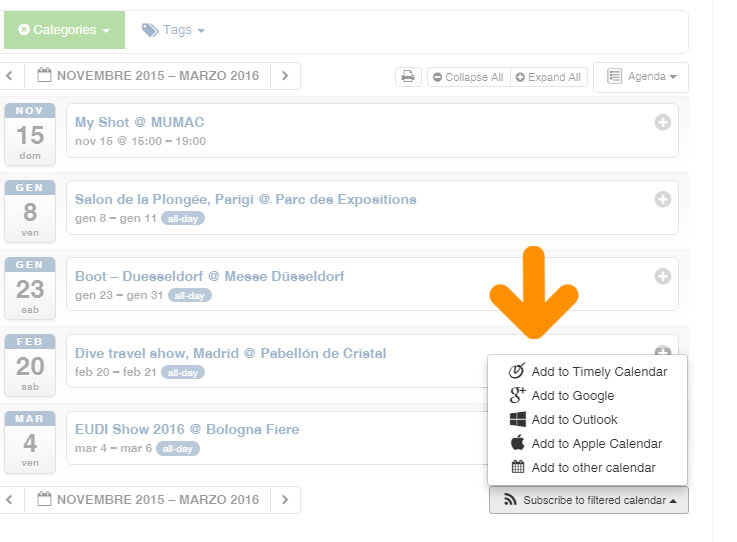Open the top date range picker
This screenshot has height=542, width=737.
[148, 76]
